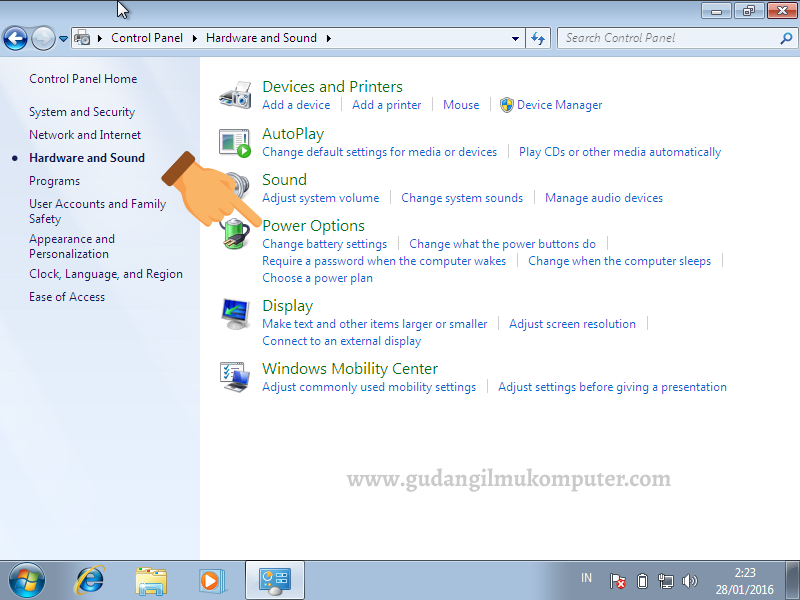
Task: Open Devices and Printers via its printer icon
Action: [235, 95]
